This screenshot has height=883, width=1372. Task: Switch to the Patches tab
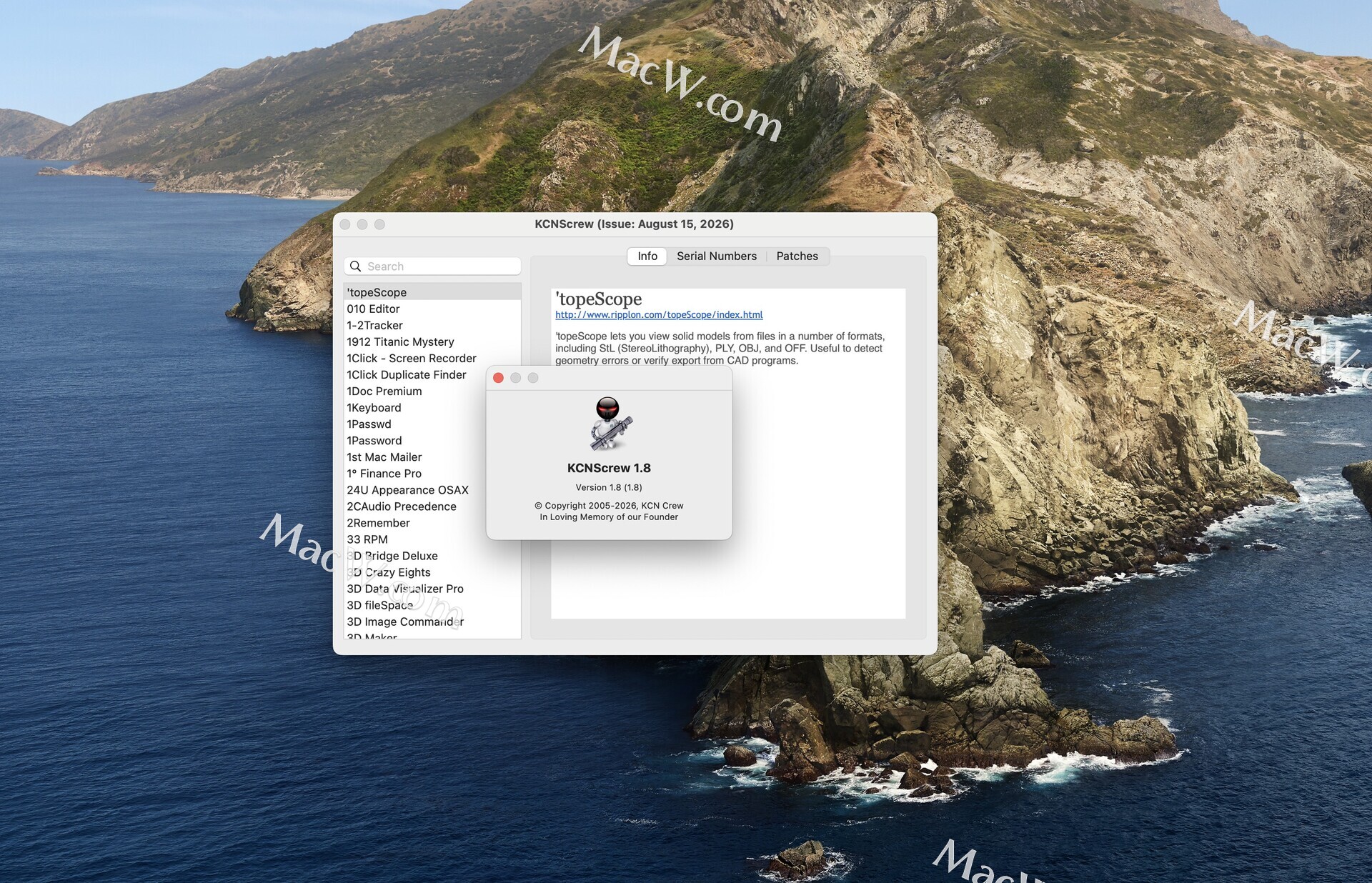coord(797,256)
